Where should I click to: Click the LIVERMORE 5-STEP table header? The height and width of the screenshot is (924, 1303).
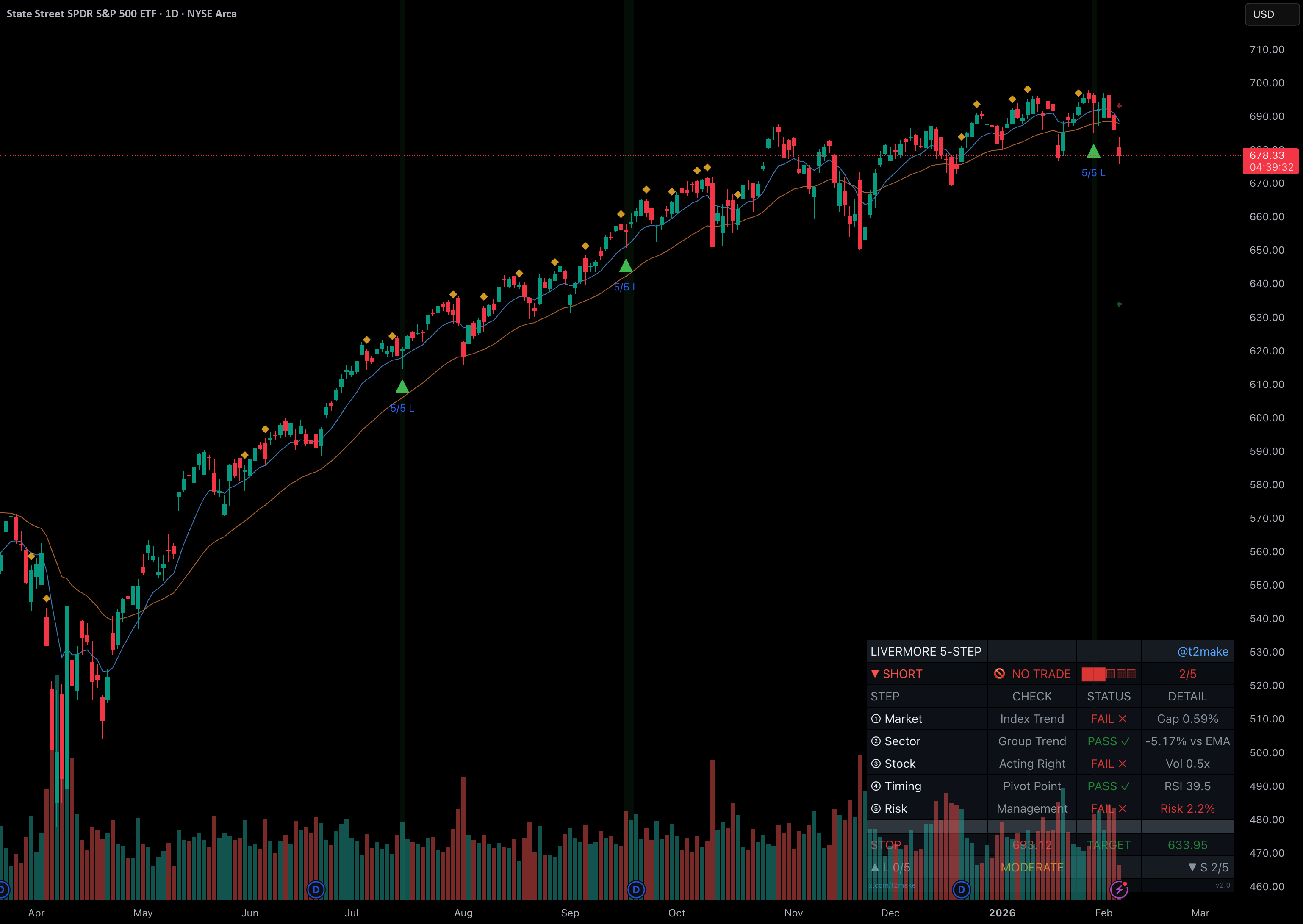[926, 651]
